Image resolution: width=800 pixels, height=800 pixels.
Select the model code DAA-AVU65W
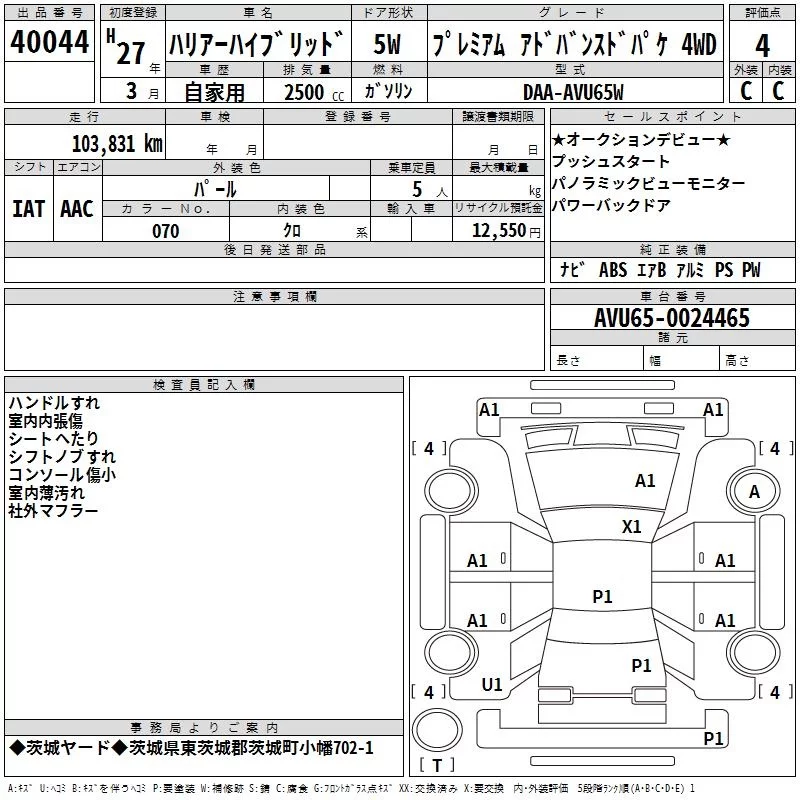coord(573,92)
